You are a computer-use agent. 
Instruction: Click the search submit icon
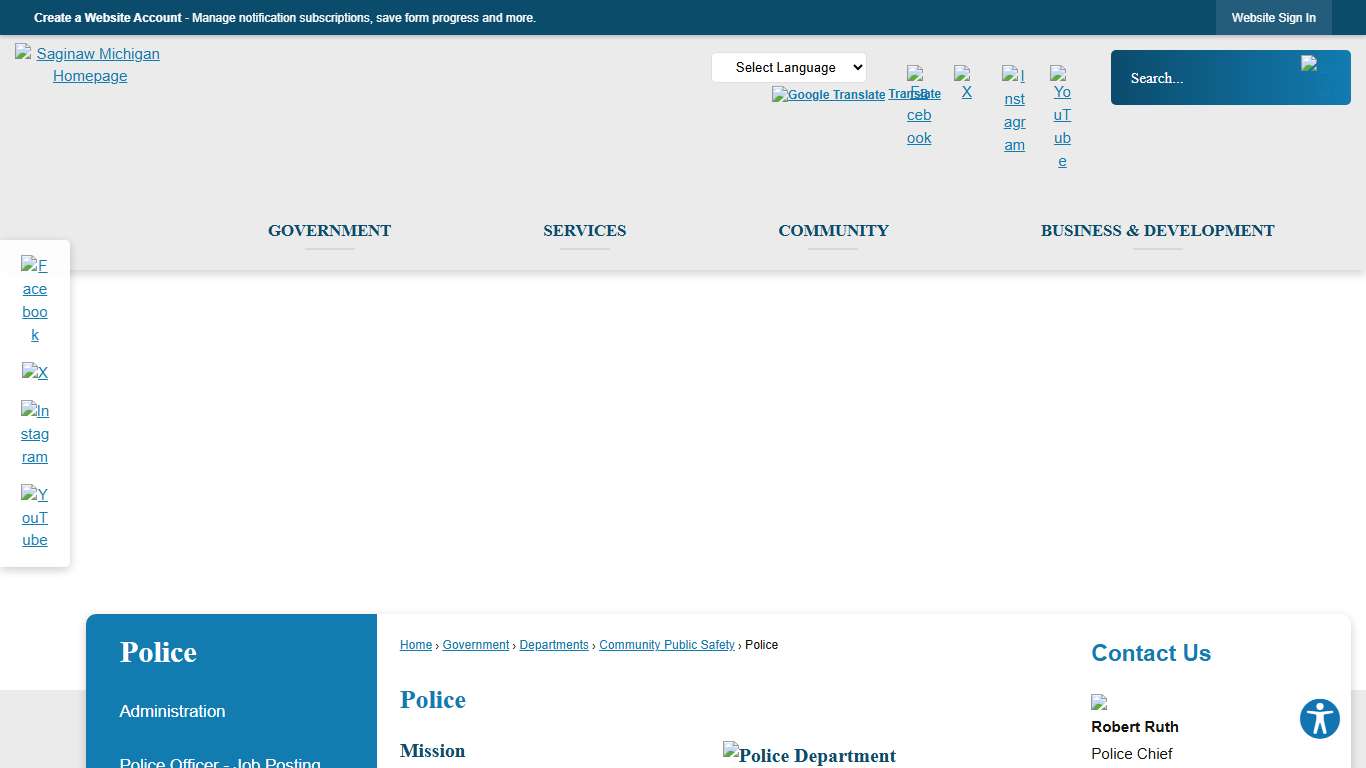(x=1311, y=64)
